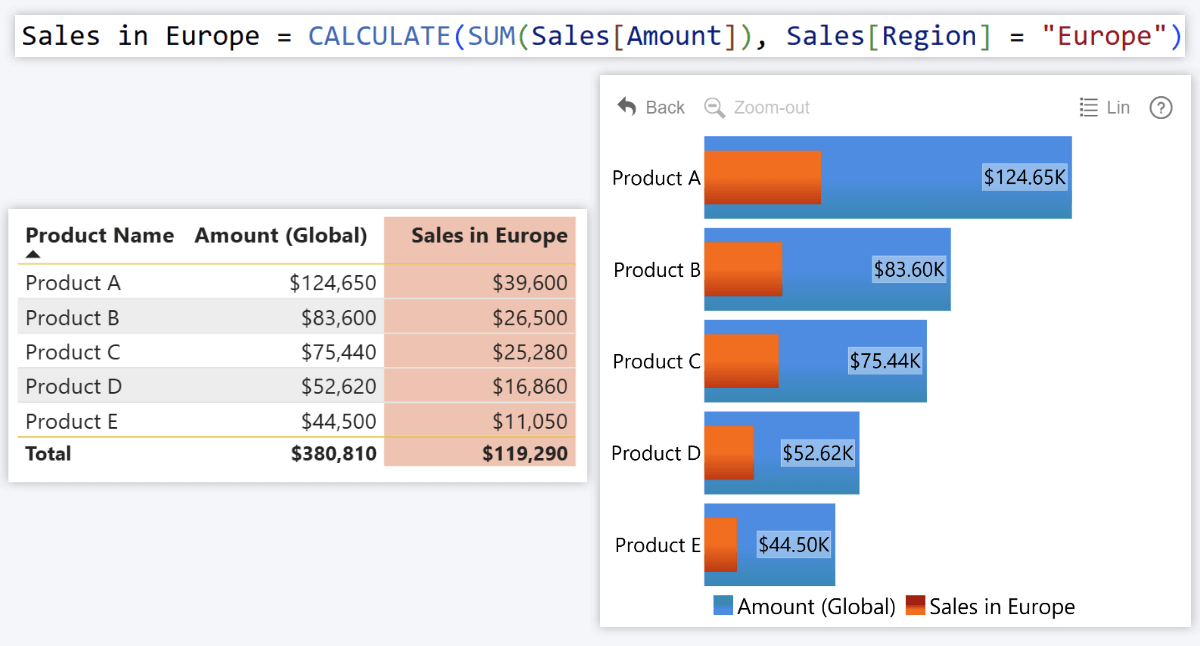Click the Sales in Europe legend swatch
The image size is (1200, 646).
(915, 605)
